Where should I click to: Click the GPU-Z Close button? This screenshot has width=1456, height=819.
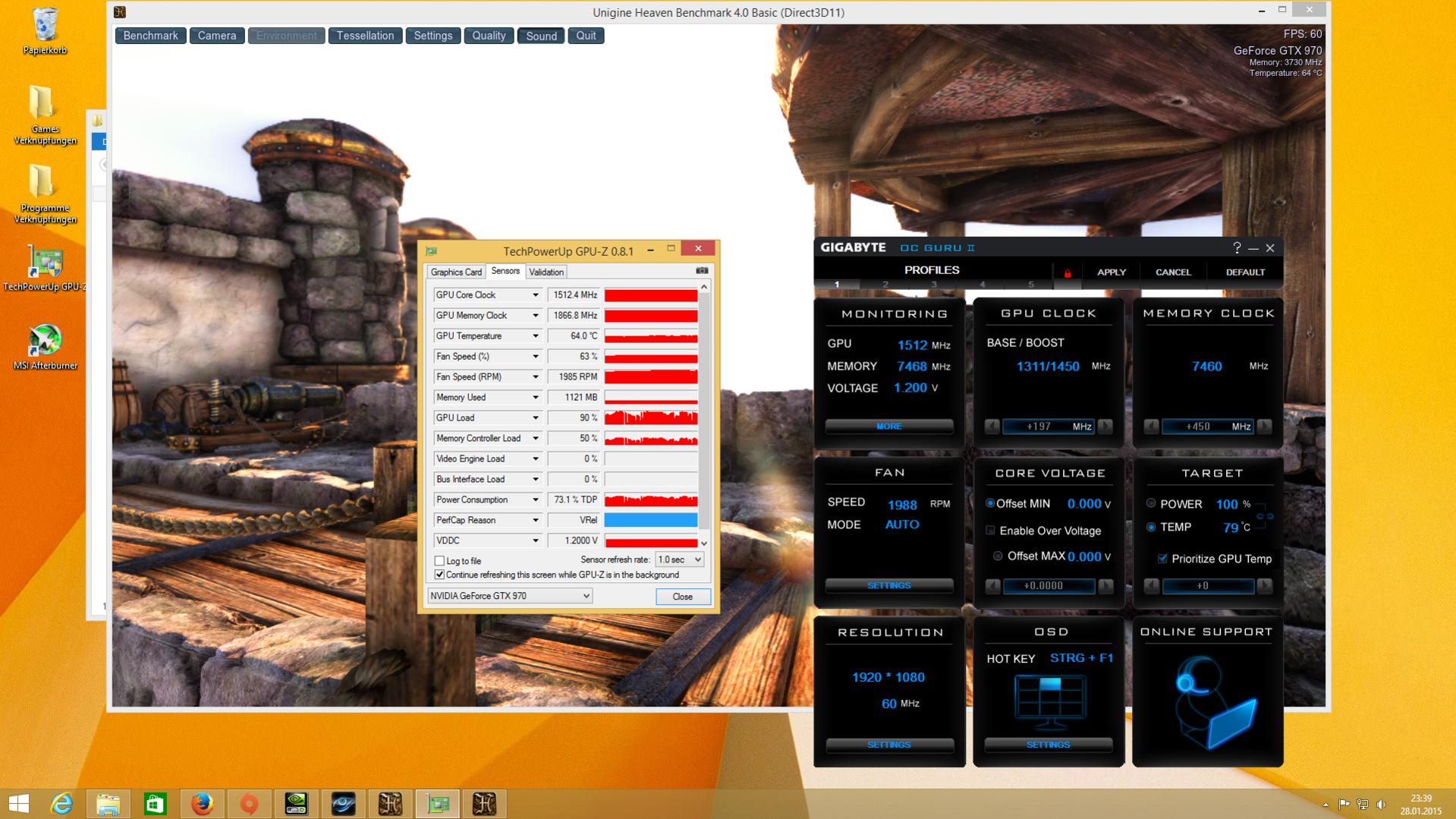coord(683,597)
